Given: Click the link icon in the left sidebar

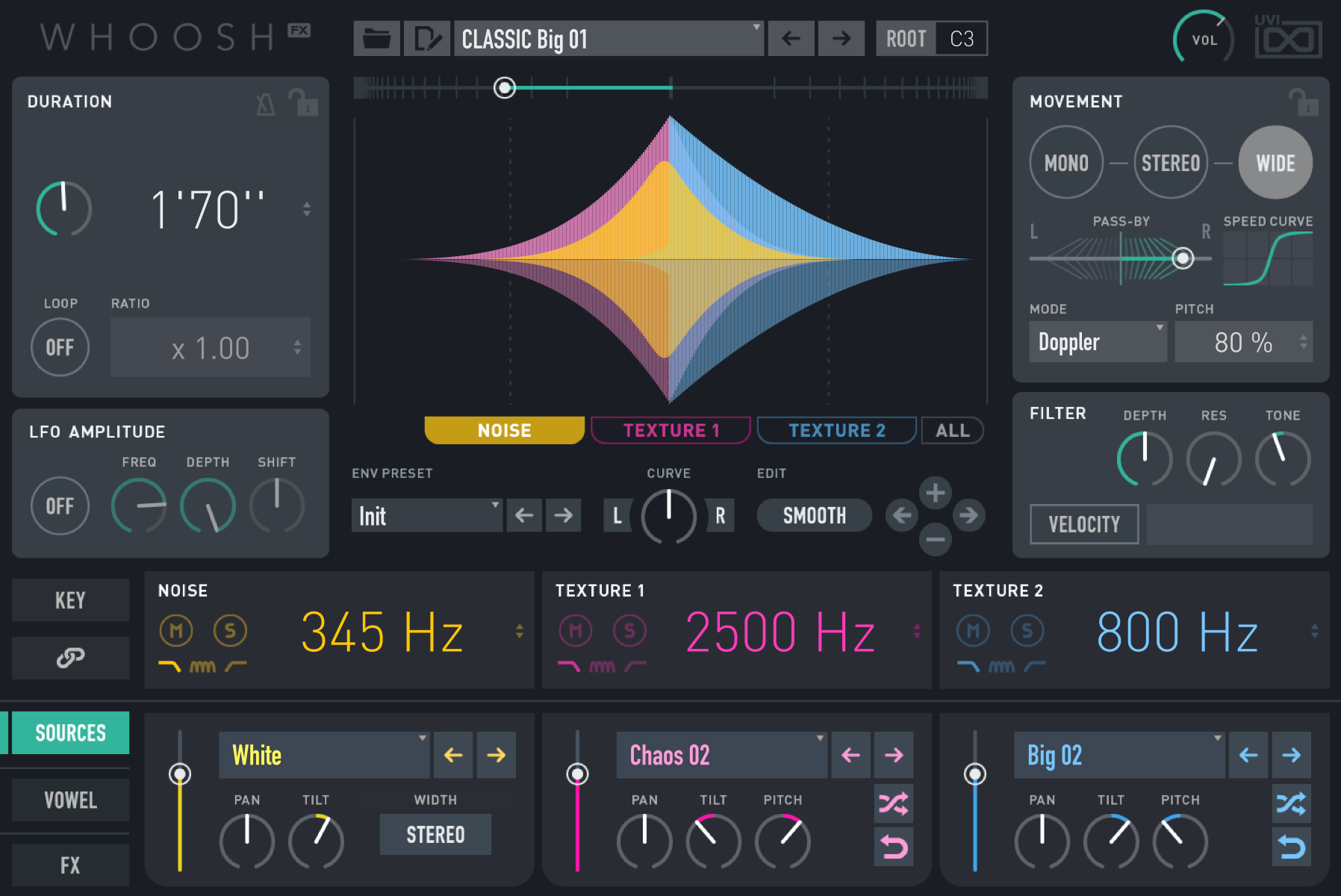Looking at the screenshot, I should click(x=70, y=659).
